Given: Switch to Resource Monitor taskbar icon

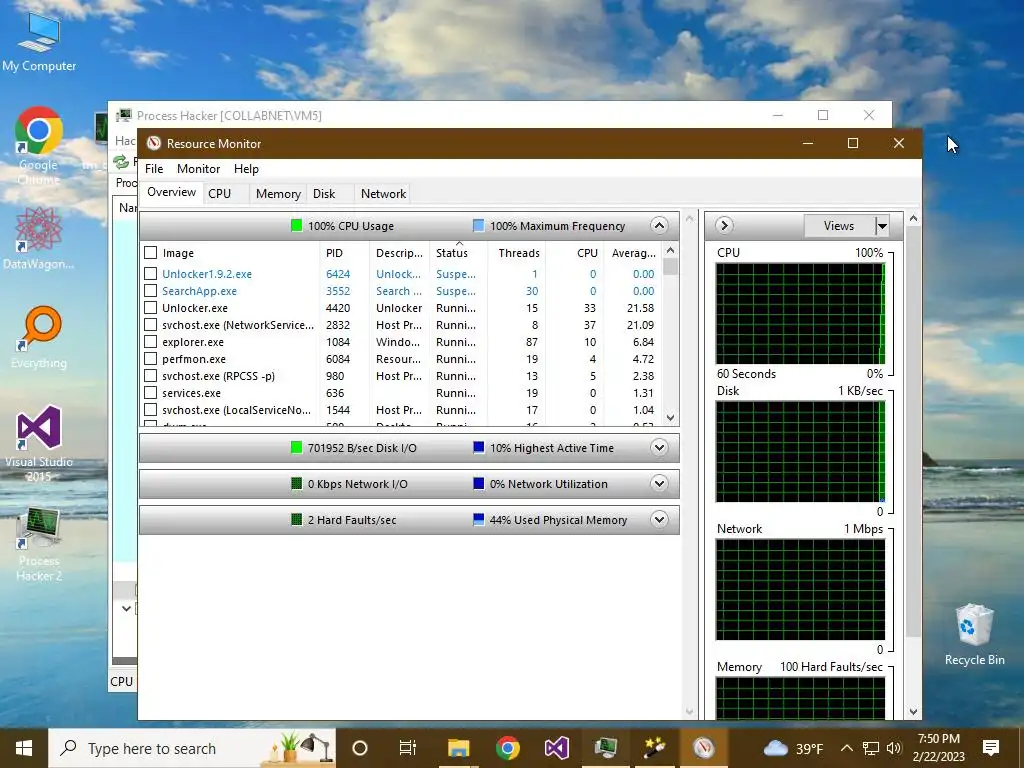Looking at the screenshot, I should [704, 748].
